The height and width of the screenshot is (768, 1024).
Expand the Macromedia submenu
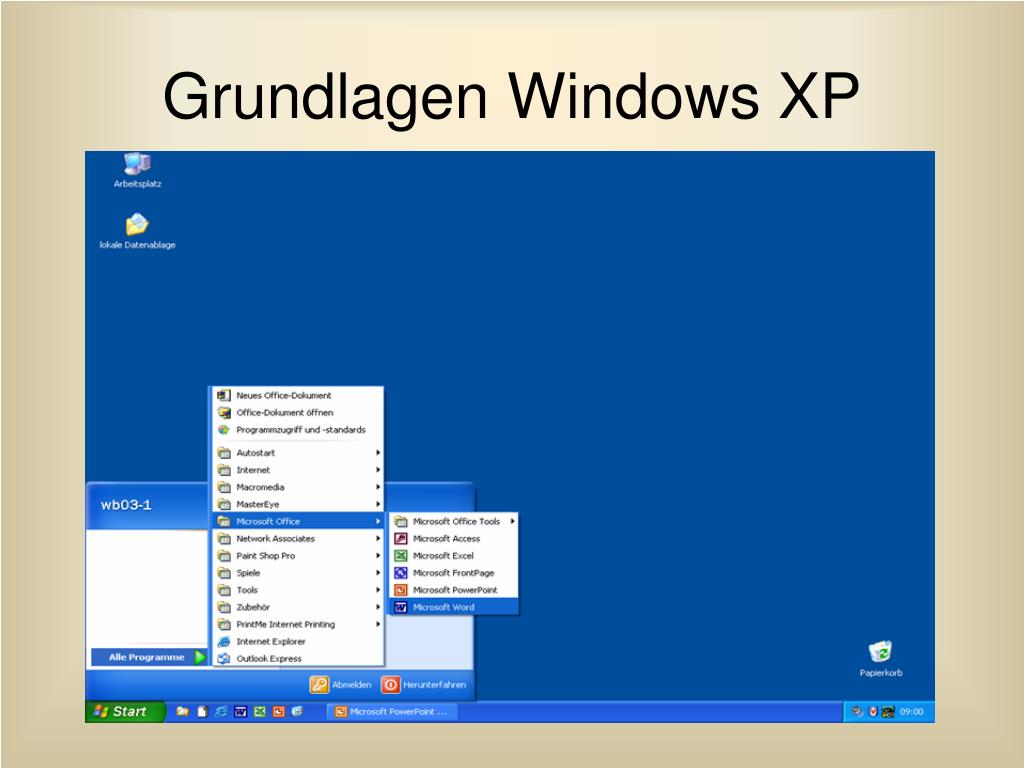pyautogui.click(x=299, y=487)
